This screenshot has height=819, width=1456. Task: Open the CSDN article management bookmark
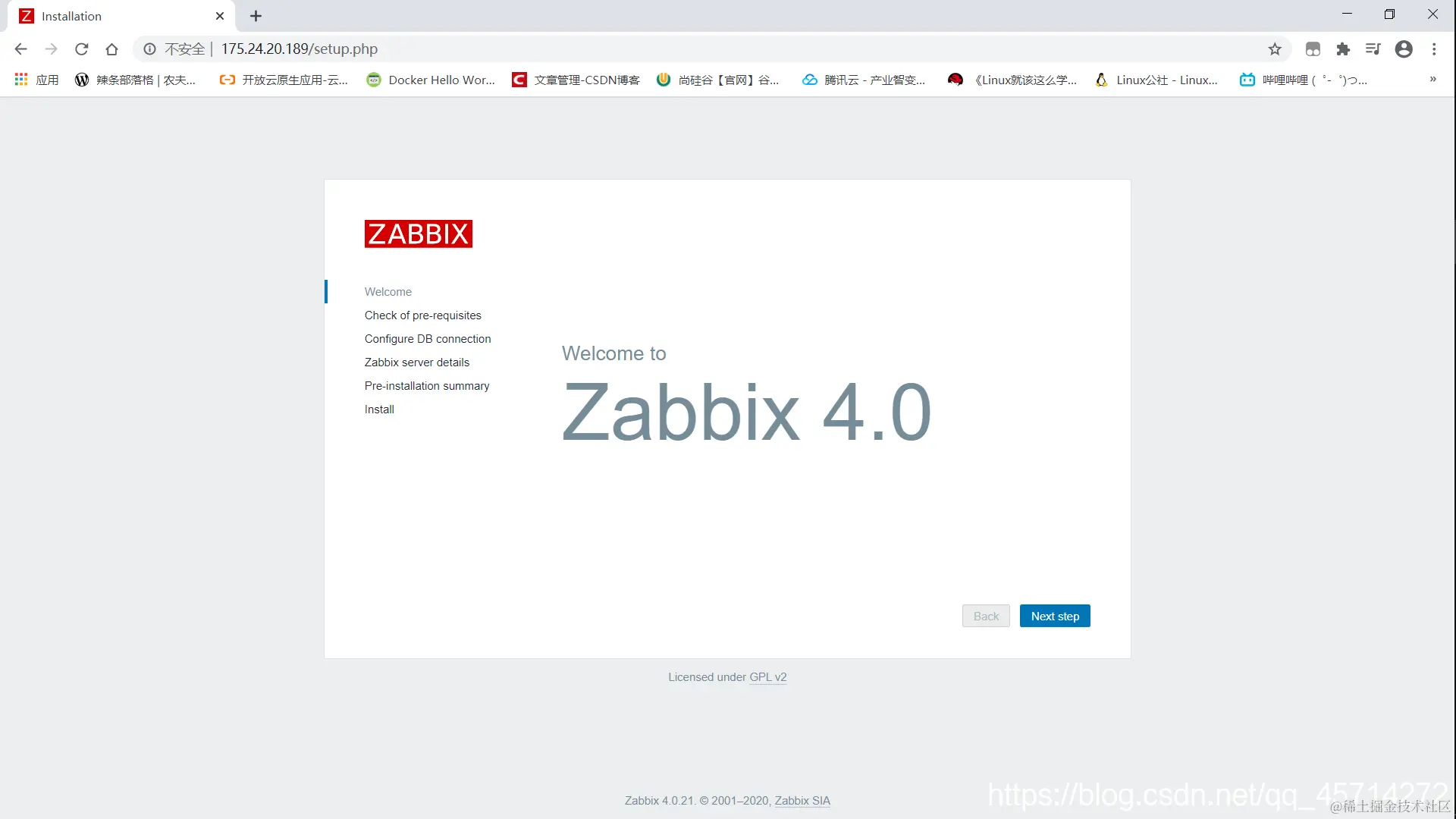tap(576, 80)
